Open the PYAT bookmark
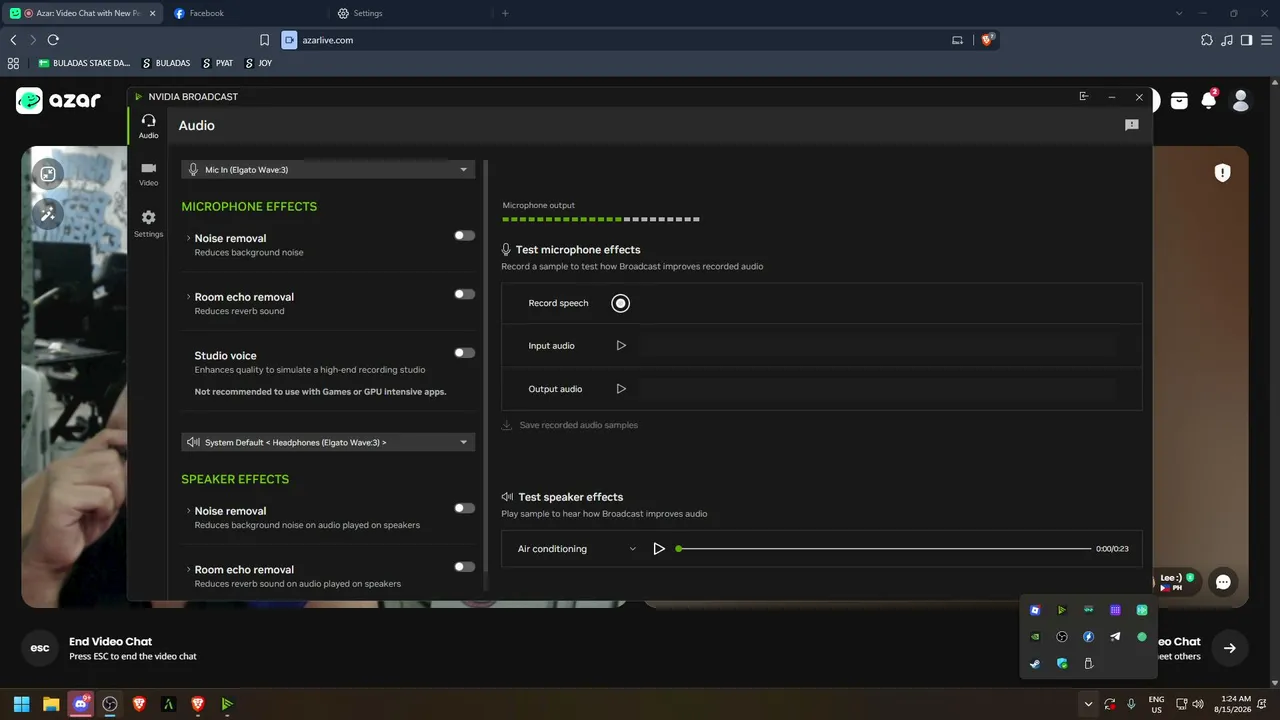 (x=217, y=63)
